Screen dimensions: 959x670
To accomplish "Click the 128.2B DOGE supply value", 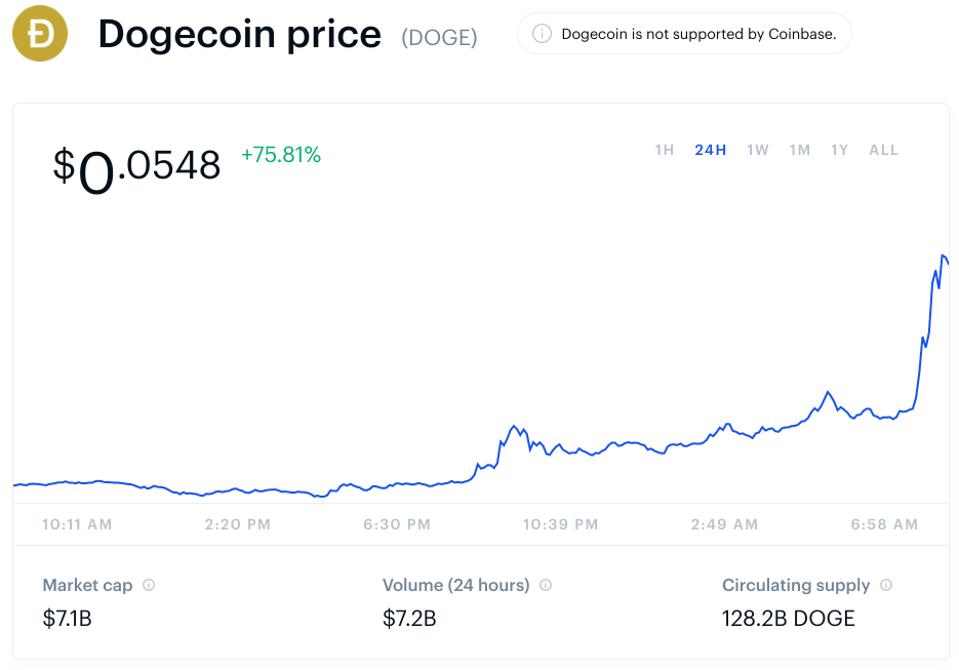I will pos(790,618).
